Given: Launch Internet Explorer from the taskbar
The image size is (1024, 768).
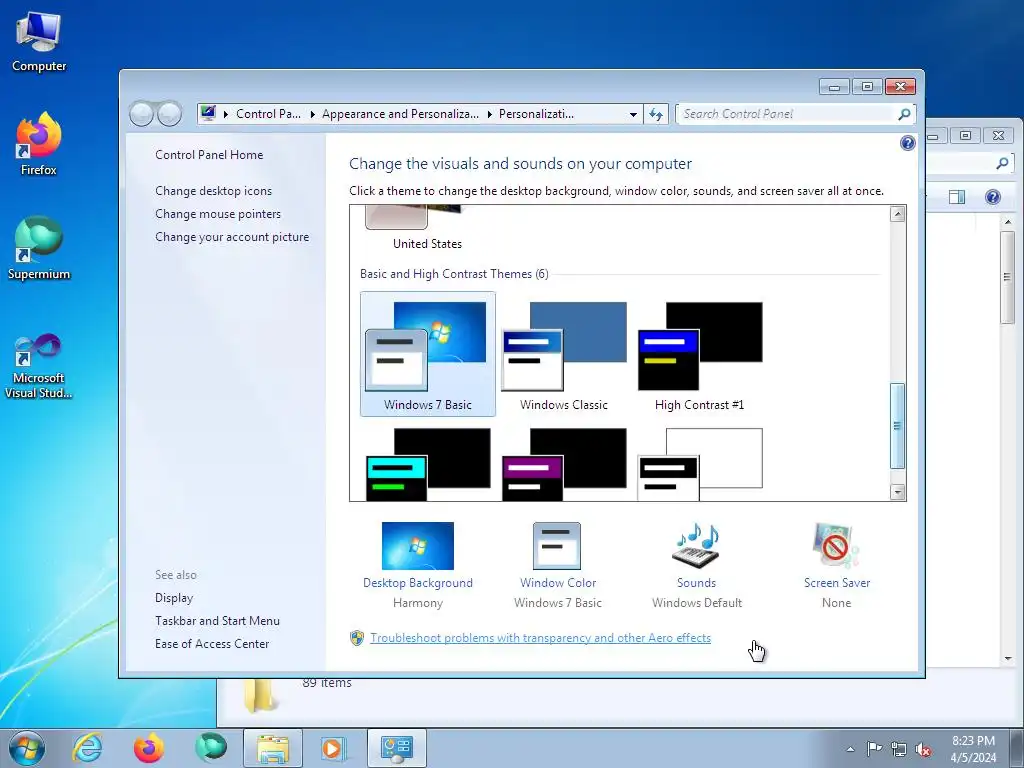Looking at the screenshot, I should click(x=88, y=748).
